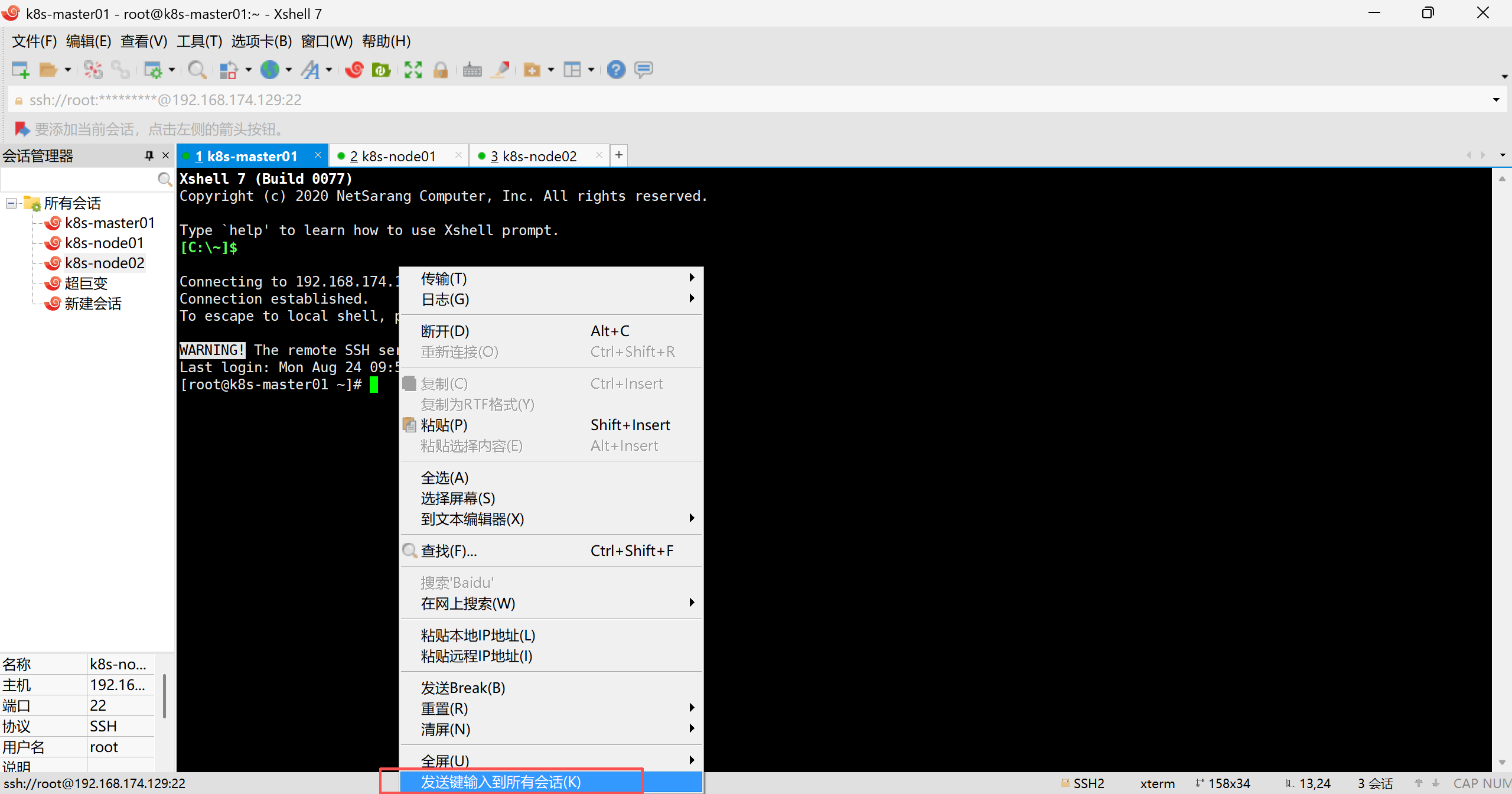Click the feedback speech bubble icon

pyautogui.click(x=644, y=70)
